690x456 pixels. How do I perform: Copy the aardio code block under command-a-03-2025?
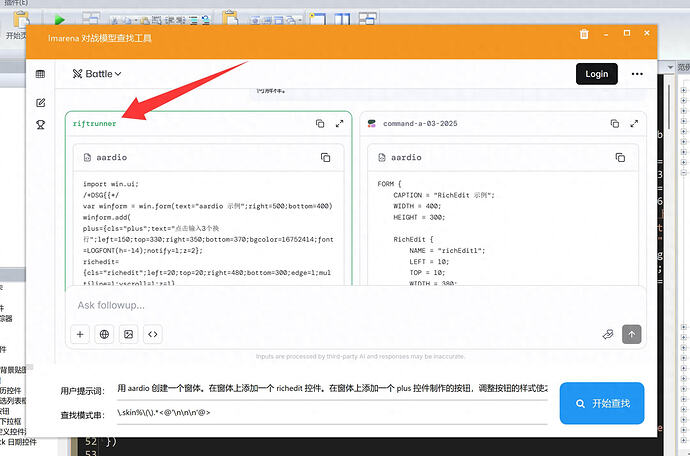[620, 158]
